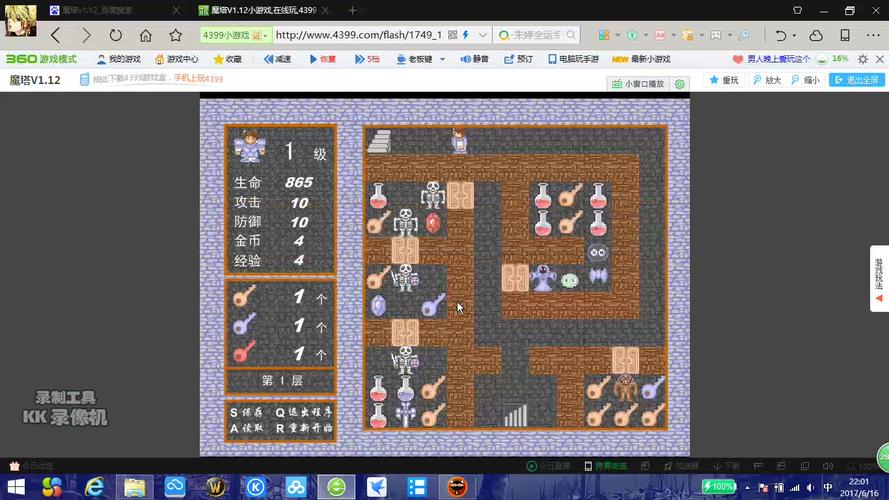This screenshot has width=889, height=500.
Task: Click the colorful apps grid extension icon
Action: click(604, 35)
